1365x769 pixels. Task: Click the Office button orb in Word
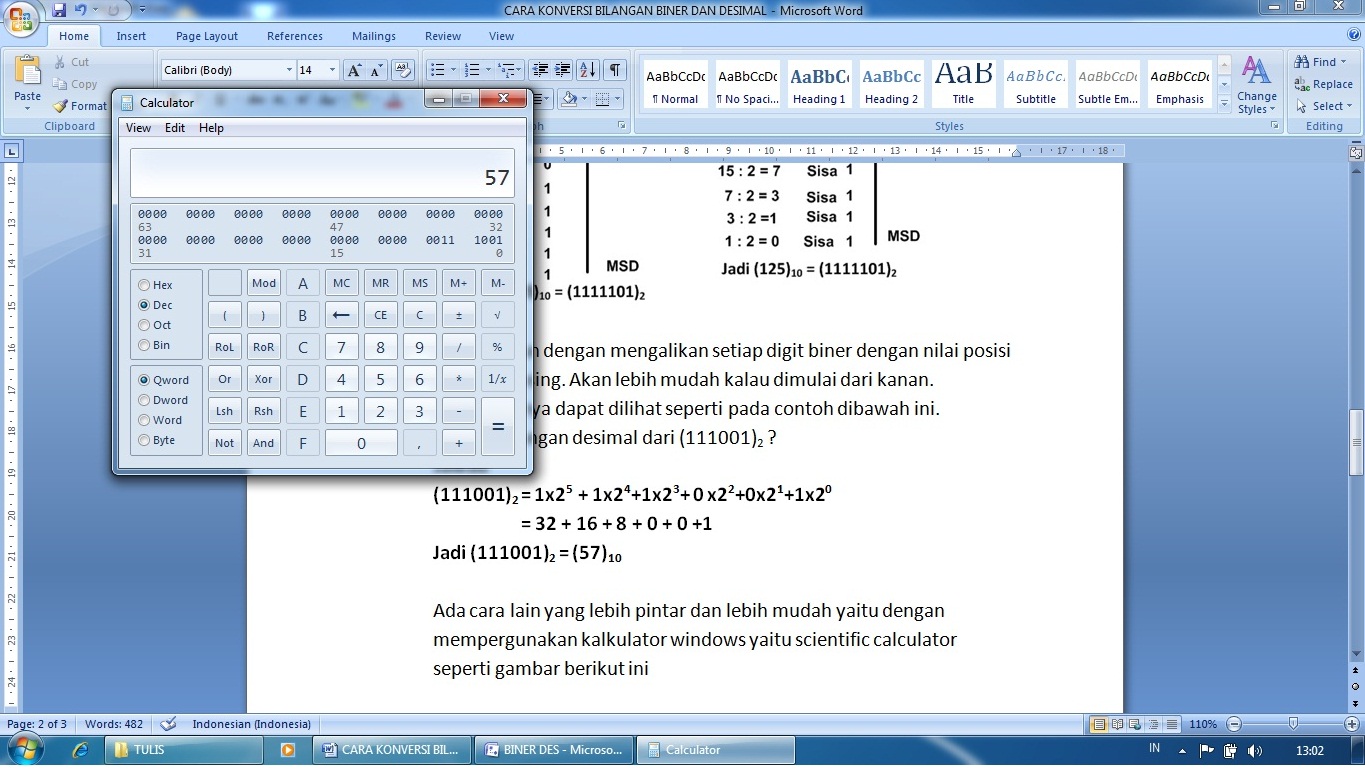(x=21, y=18)
